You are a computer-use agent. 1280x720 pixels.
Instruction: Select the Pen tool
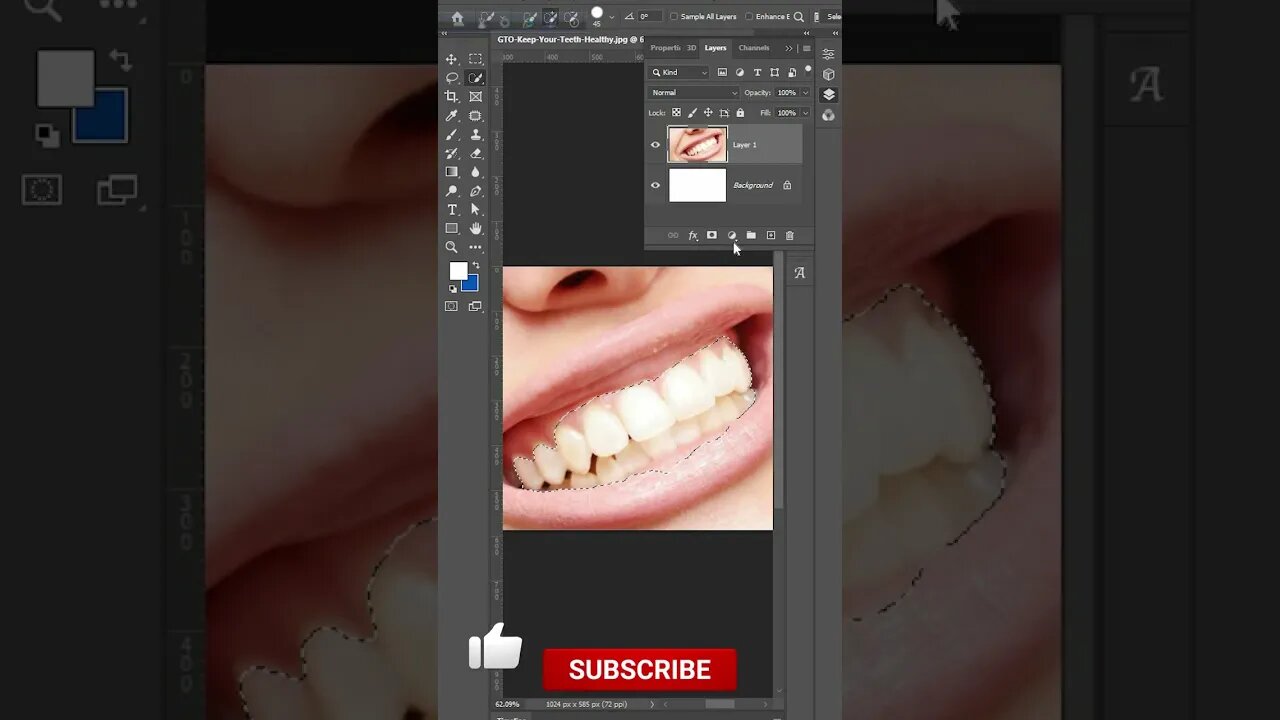pos(476,191)
